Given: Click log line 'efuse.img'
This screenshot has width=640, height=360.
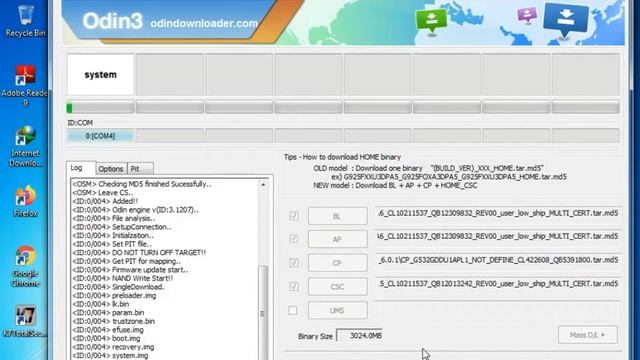Looking at the screenshot, I should point(108,330).
